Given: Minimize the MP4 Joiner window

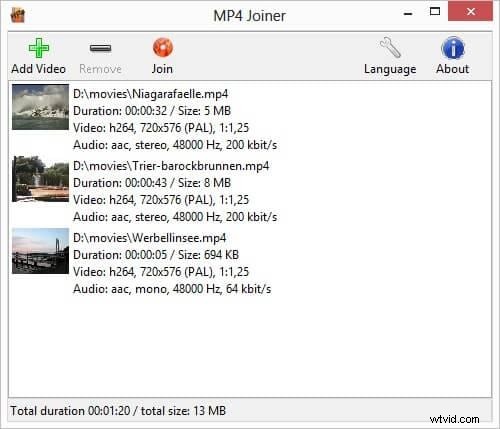Looking at the screenshot, I should (x=408, y=13).
